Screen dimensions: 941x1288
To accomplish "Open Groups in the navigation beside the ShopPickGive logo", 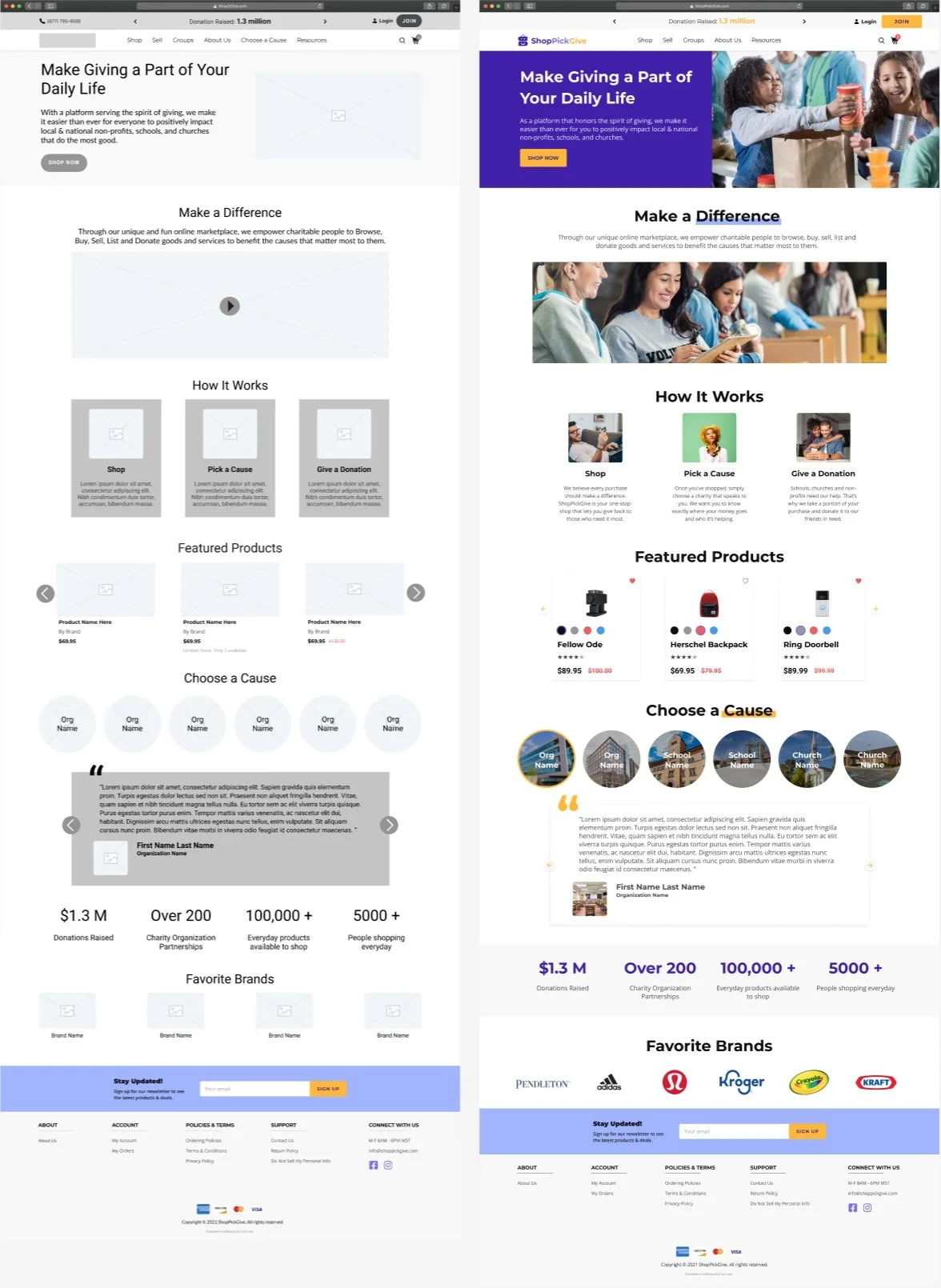I will coord(693,40).
